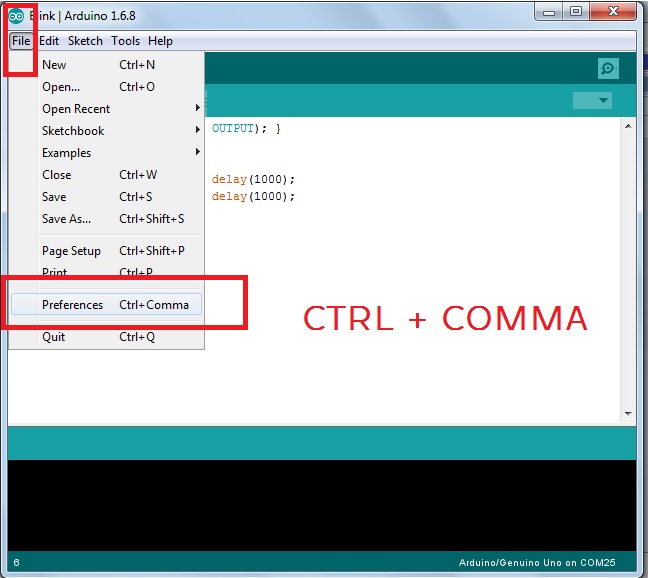
Task: Maximize the Arduino window
Action: tap(576, 12)
